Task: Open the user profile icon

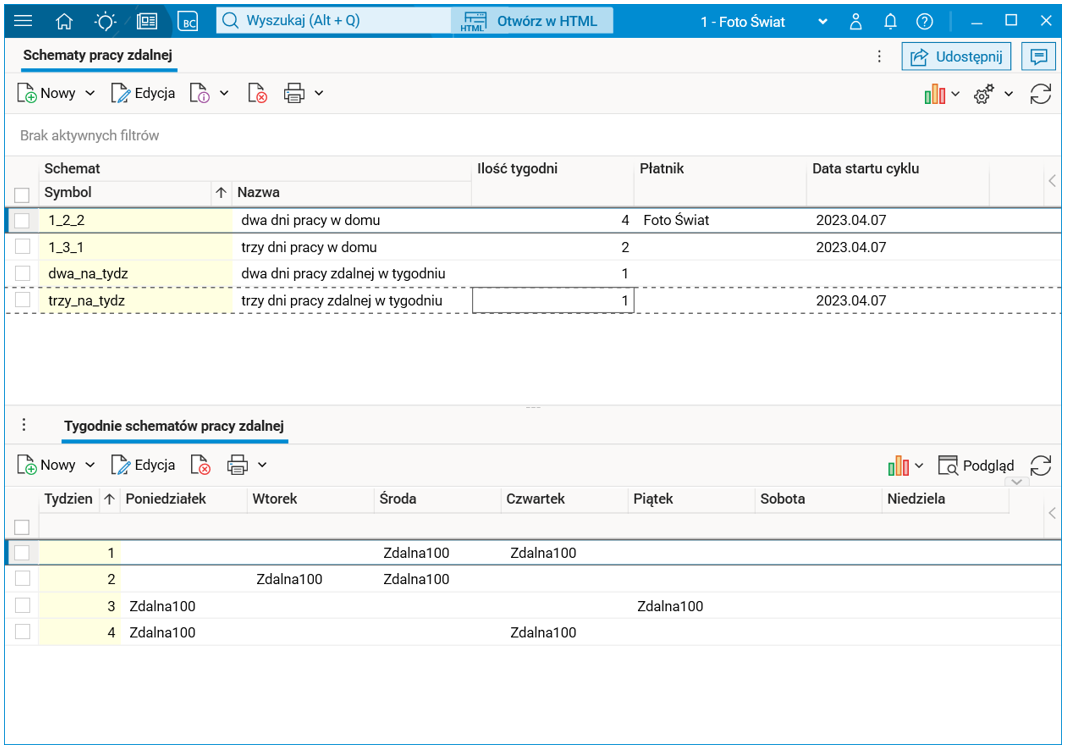Action: 856,21
